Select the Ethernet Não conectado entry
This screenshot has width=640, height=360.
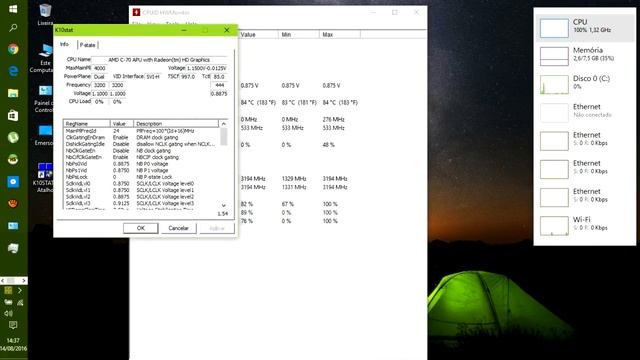[585, 112]
